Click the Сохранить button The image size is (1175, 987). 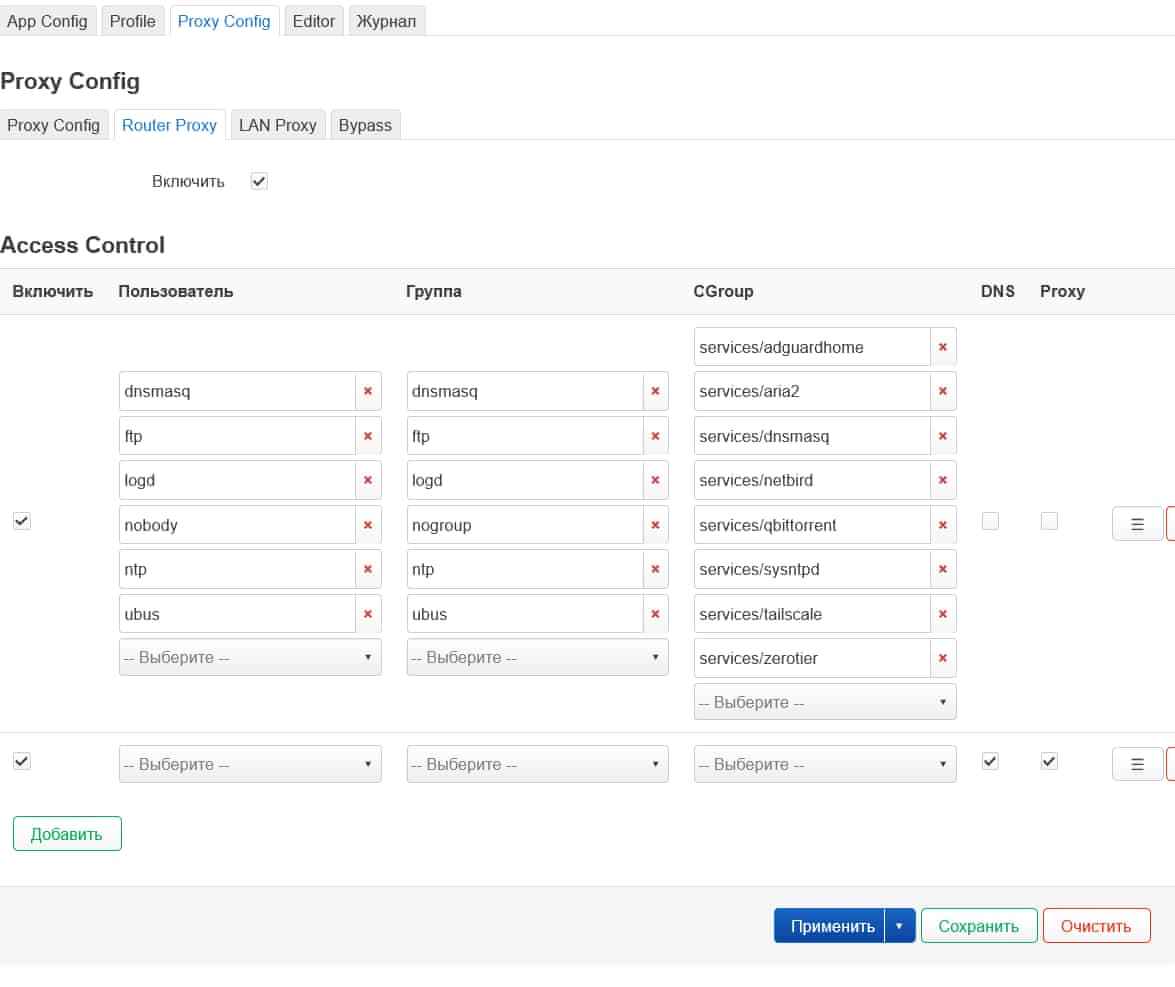(x=977, y=925)
